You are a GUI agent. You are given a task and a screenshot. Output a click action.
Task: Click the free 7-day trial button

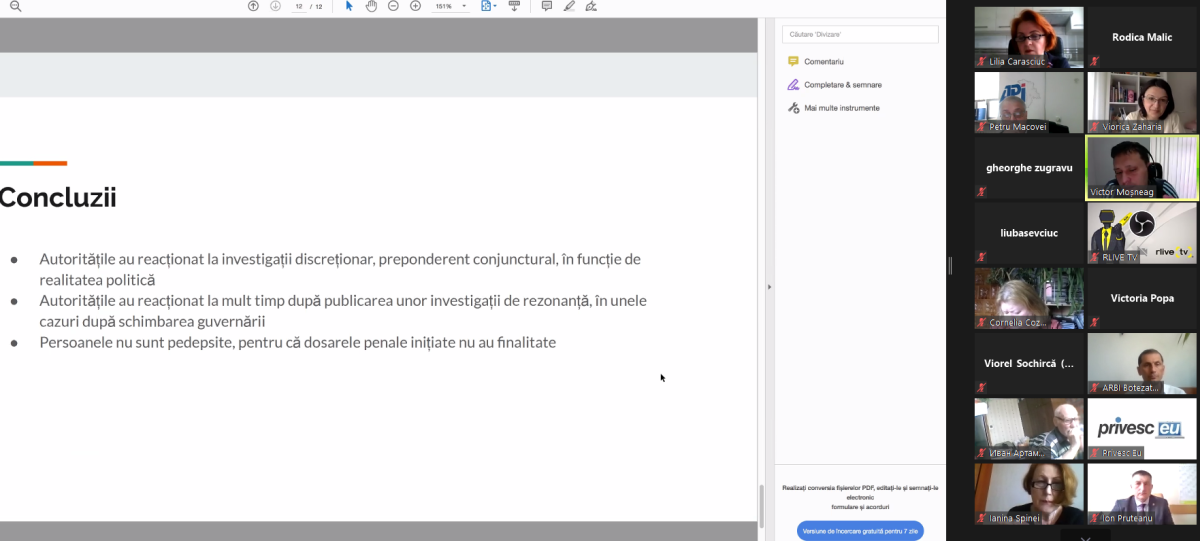(860, 531)
